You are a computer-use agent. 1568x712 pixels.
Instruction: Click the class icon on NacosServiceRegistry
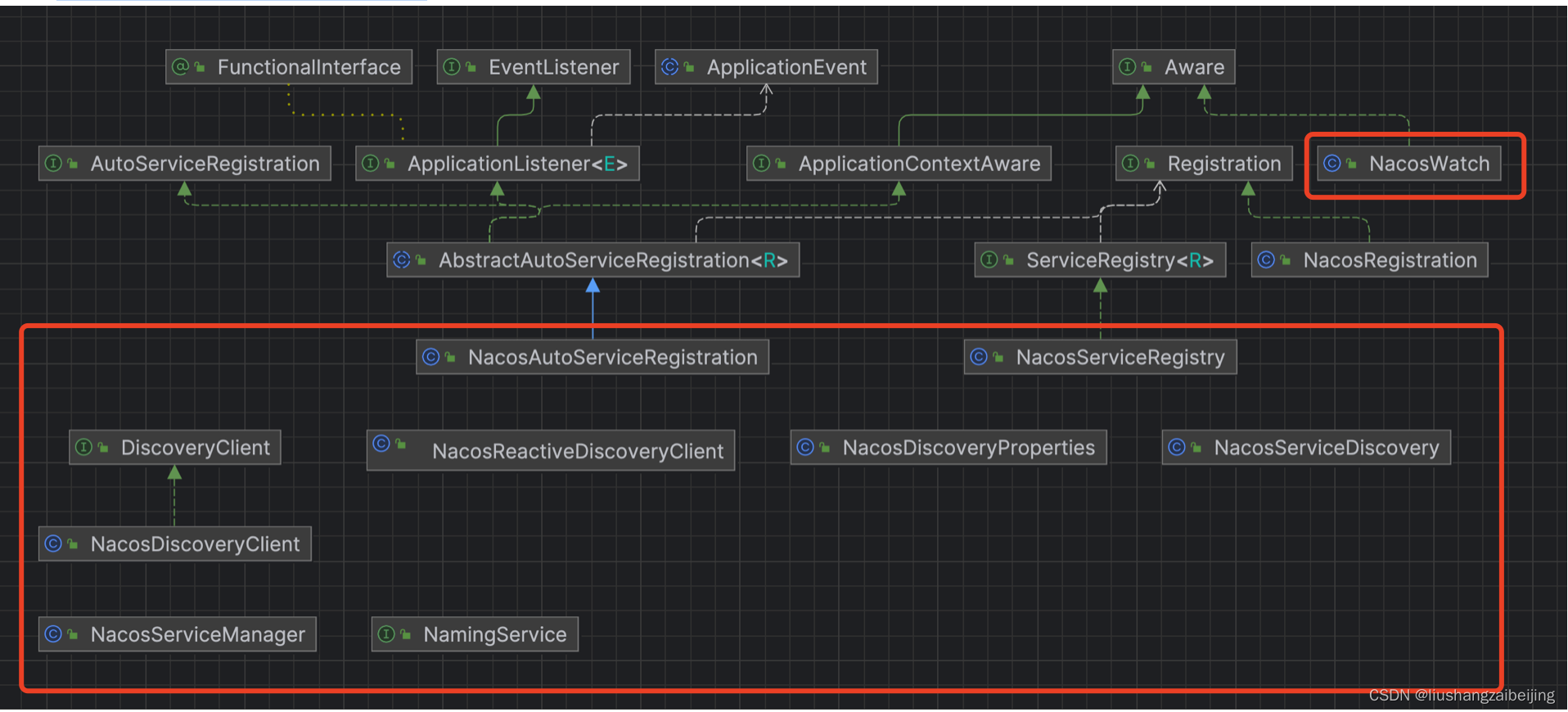(x=980, y=356)
